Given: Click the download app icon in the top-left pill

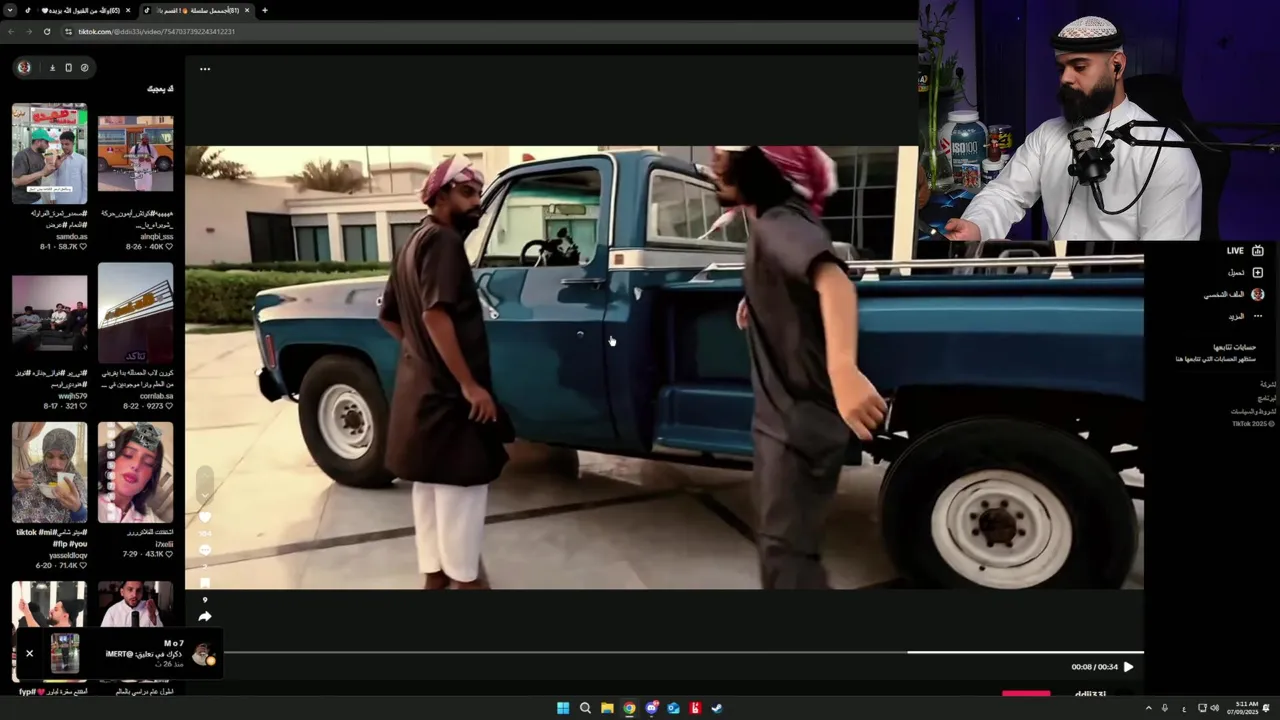Looking at the screenshot, I should 52,68.
